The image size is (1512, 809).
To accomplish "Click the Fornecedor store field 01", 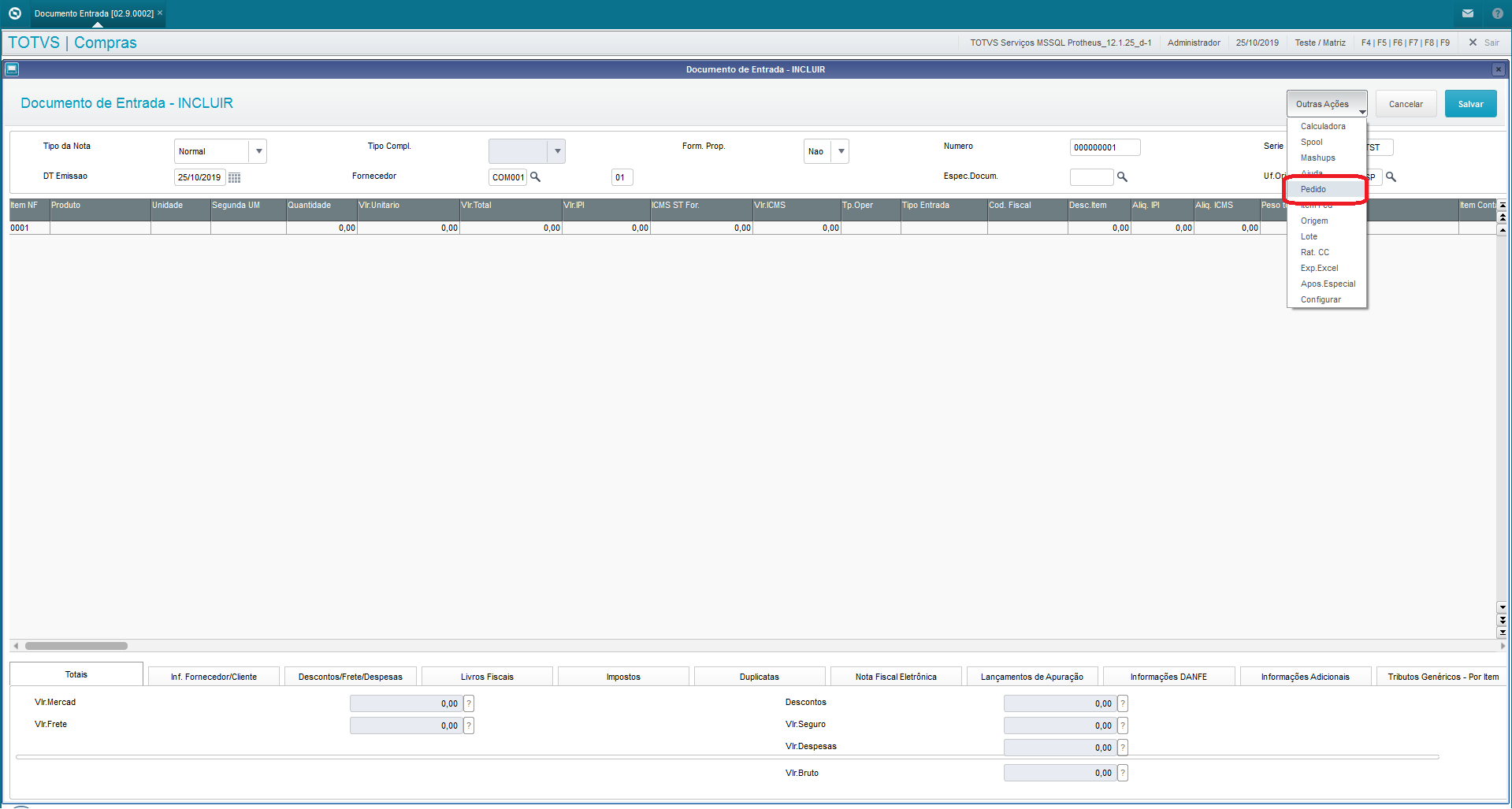I will pyautogui.click(x=622, y=177).
